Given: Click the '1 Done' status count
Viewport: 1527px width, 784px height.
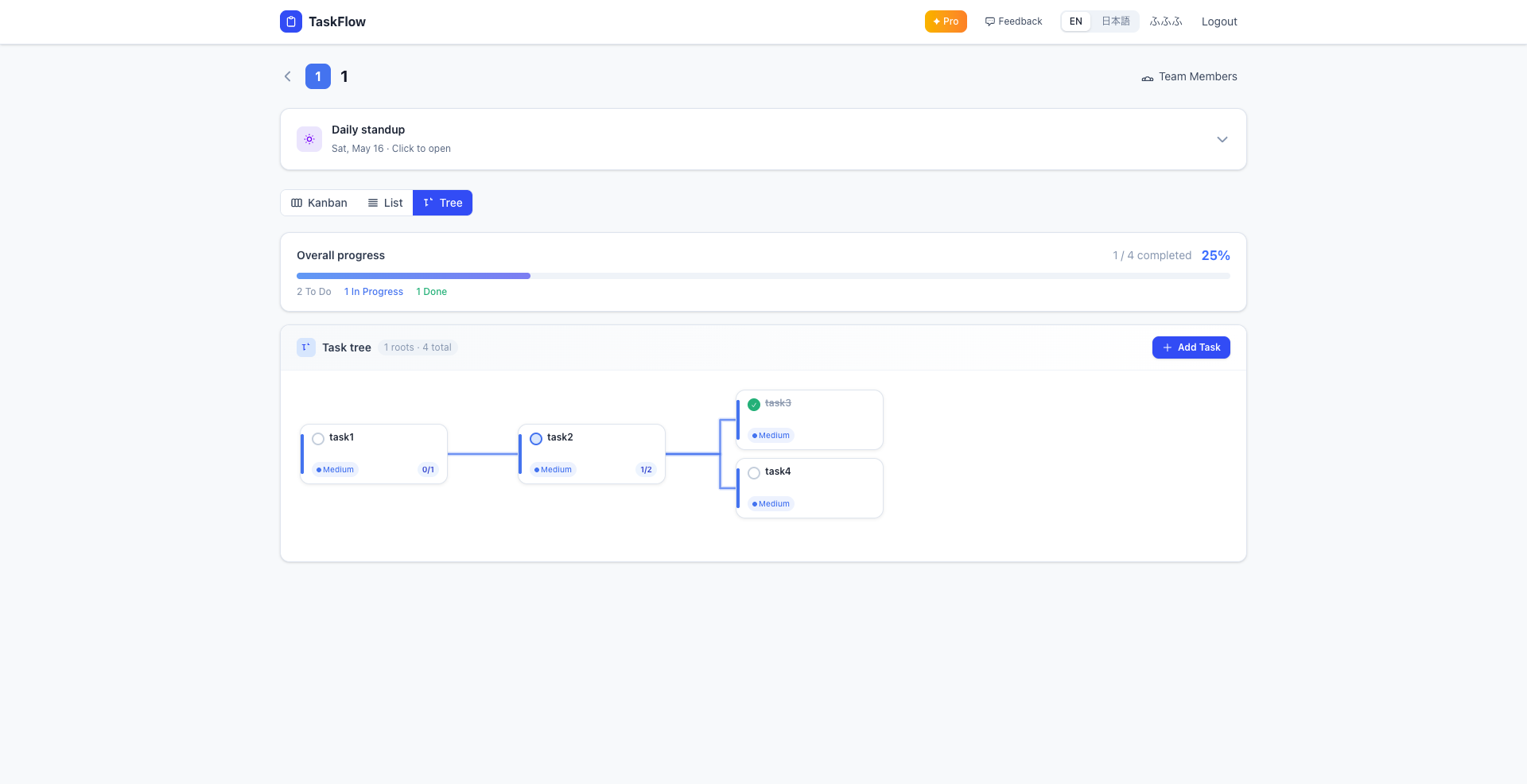Looking at the screenshot, I should point(432,292).
